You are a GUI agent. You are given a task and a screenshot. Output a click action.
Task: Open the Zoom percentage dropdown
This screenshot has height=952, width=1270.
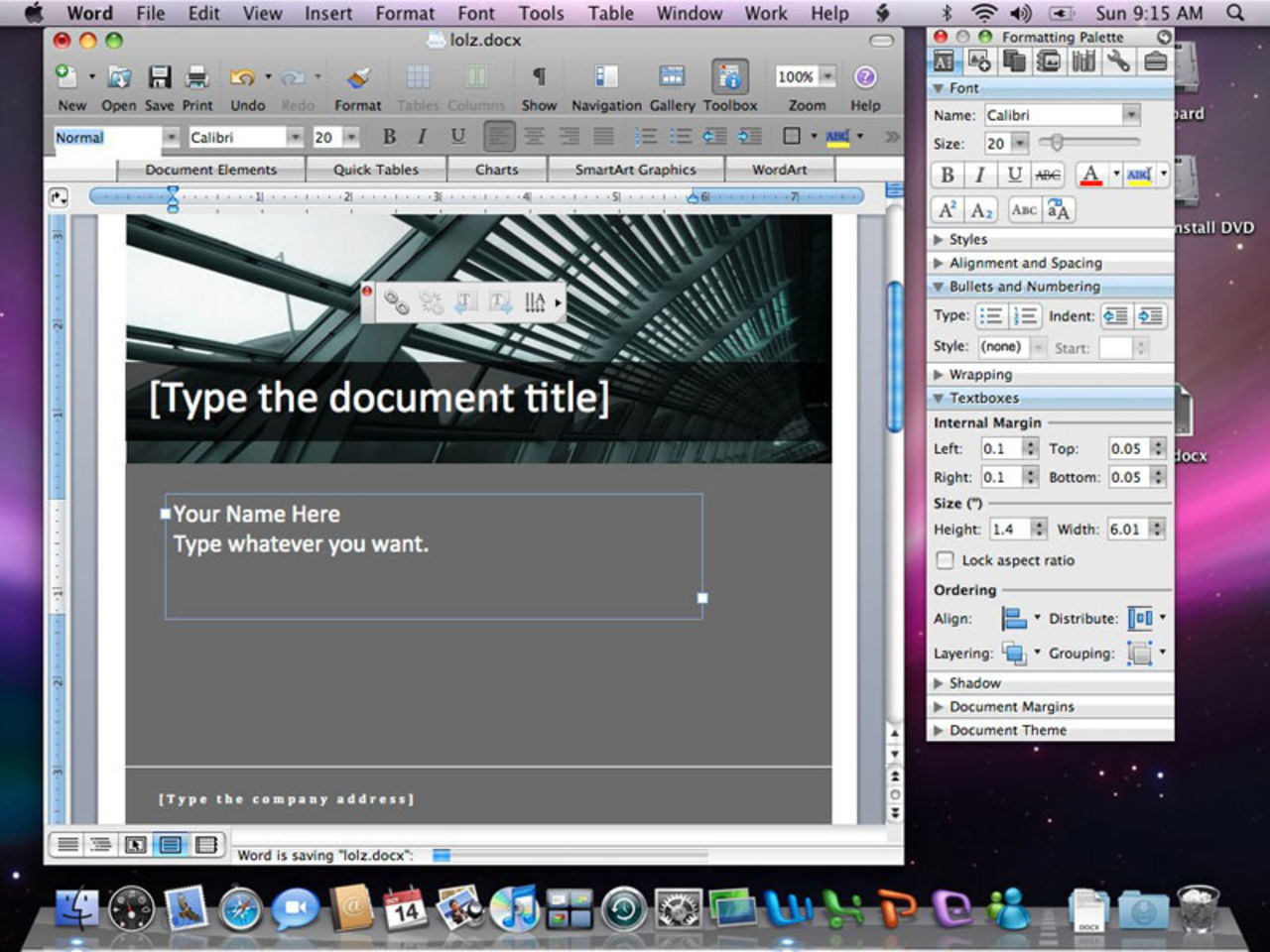pyautogui.click(x=827, y=76)
